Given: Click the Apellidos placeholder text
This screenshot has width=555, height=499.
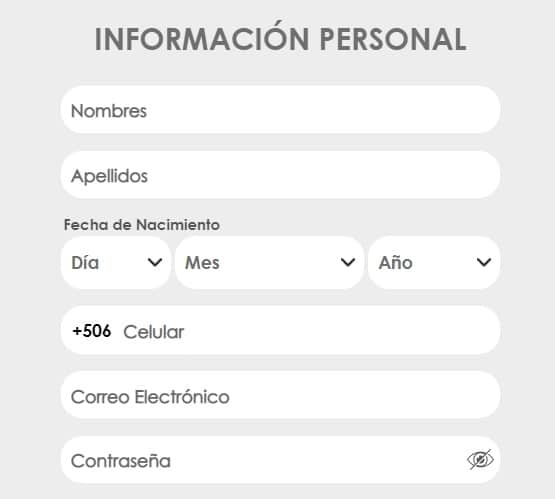Looking at the screenshot, I should (x=109, y=176).
